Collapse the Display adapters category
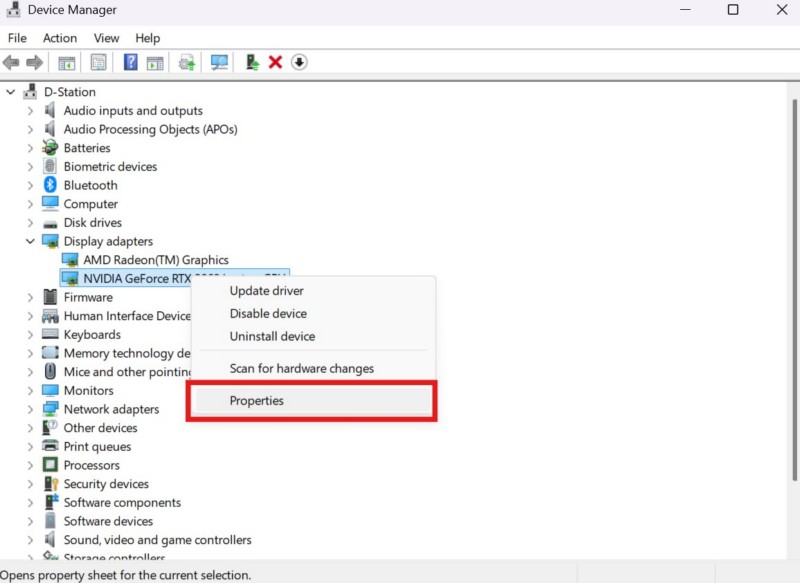This screenshot has width=800, height=583. (31, 241)
